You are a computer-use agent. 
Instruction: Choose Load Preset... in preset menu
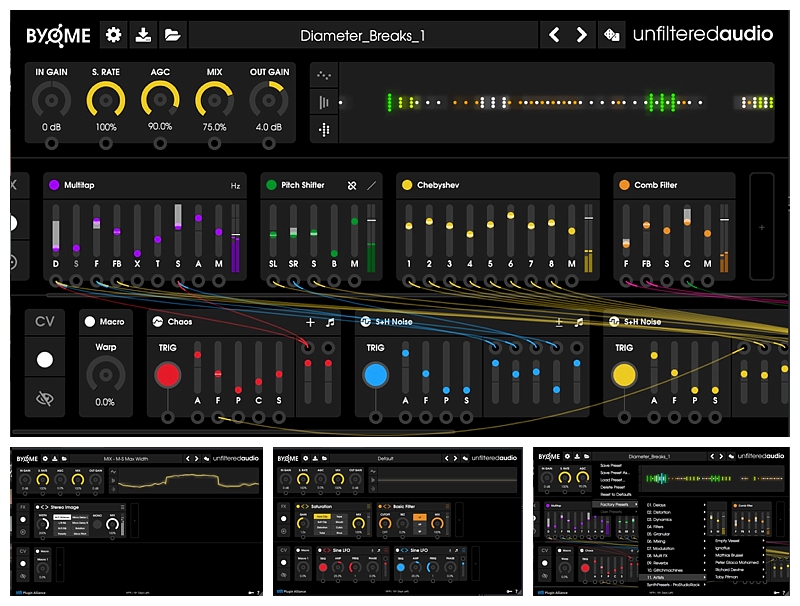612,480
